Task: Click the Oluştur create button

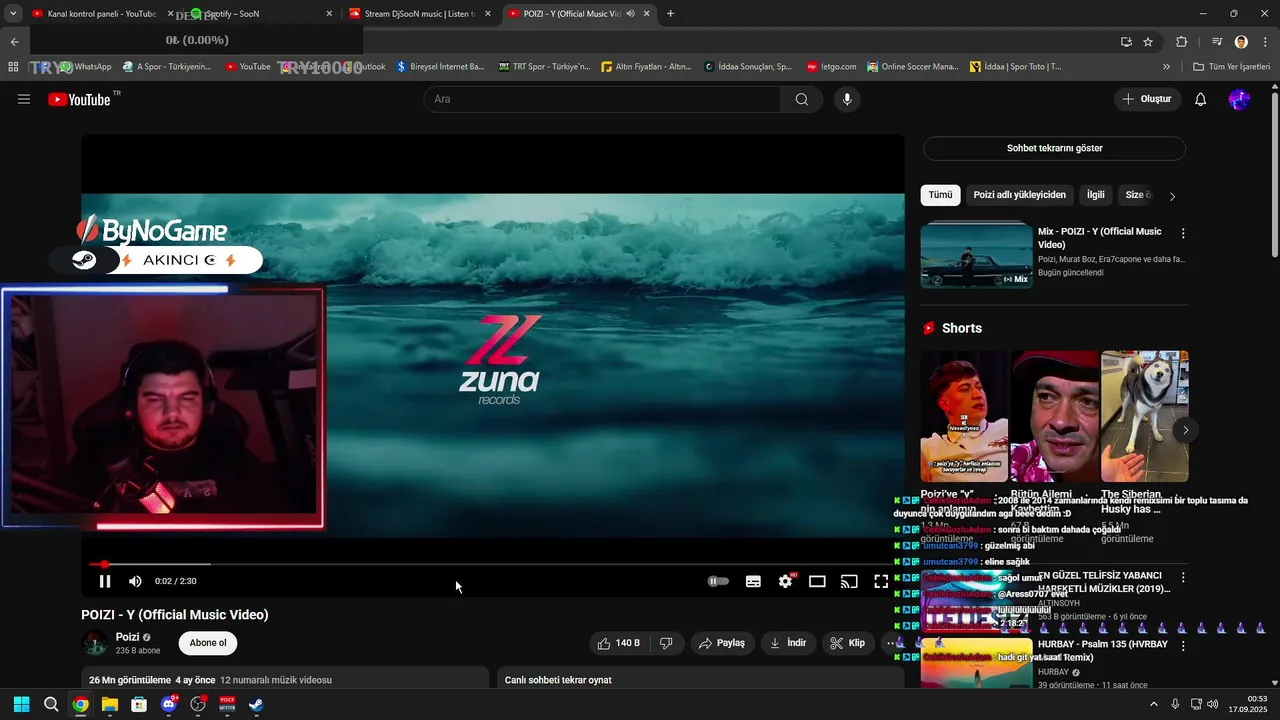Action: pos(1147,99)
